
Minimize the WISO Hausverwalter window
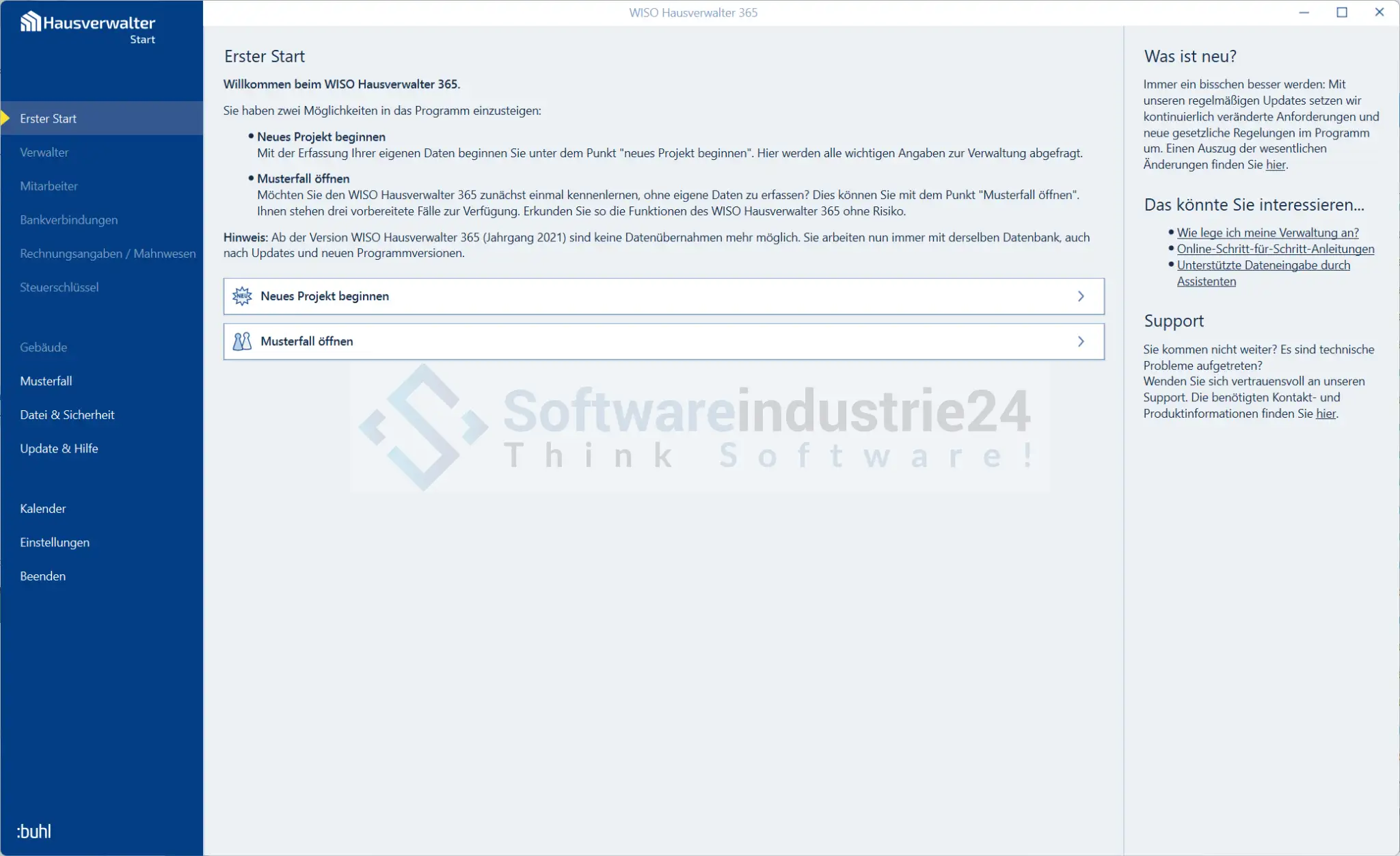[x=1304, y=12]
